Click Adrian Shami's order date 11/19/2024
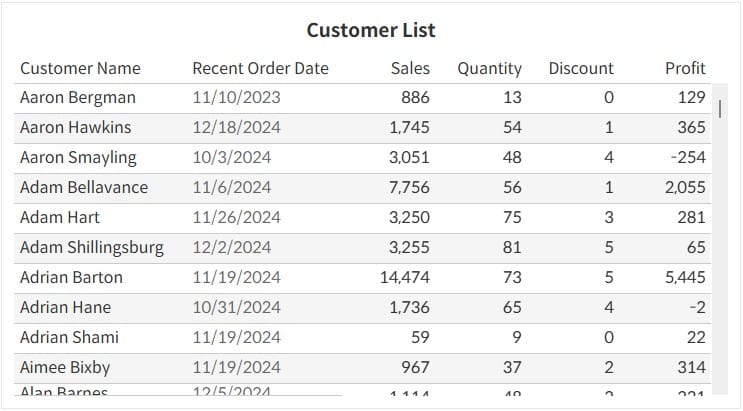This screenshot has height=411, width=743. (x=237, y=338)
